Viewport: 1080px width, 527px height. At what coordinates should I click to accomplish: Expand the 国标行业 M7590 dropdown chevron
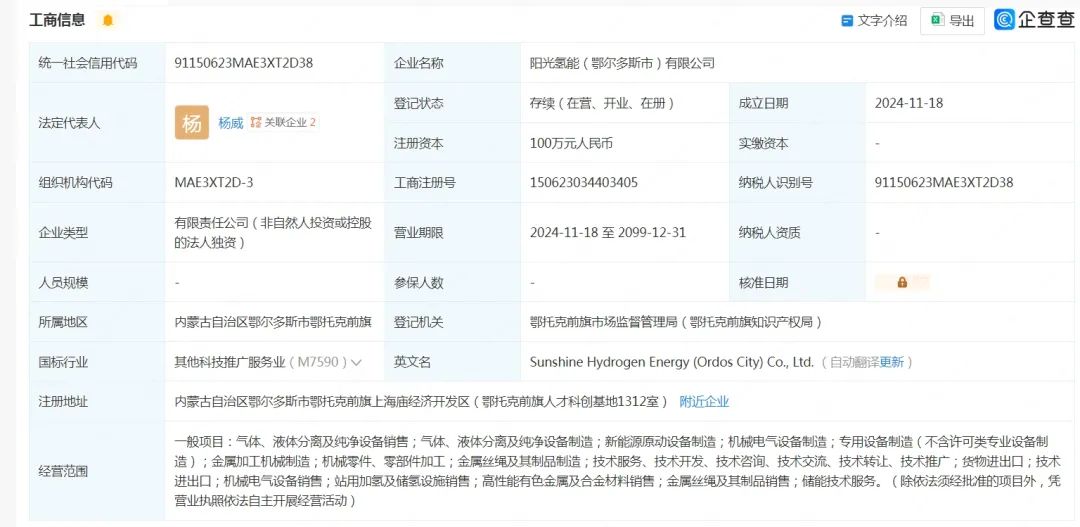(357, 362)
